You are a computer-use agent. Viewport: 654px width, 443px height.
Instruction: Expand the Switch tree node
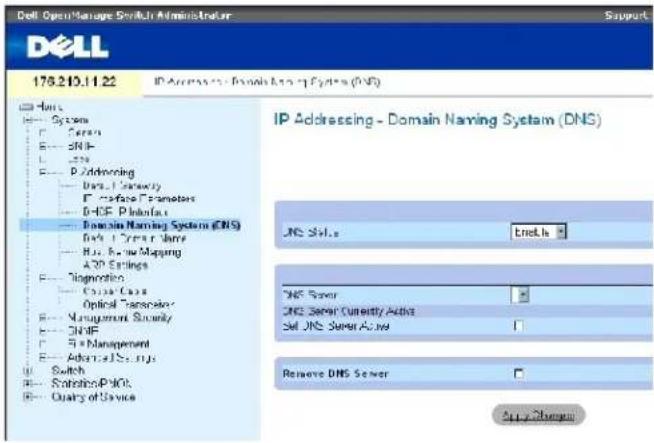pyautogui.click(x=28, y=370)
